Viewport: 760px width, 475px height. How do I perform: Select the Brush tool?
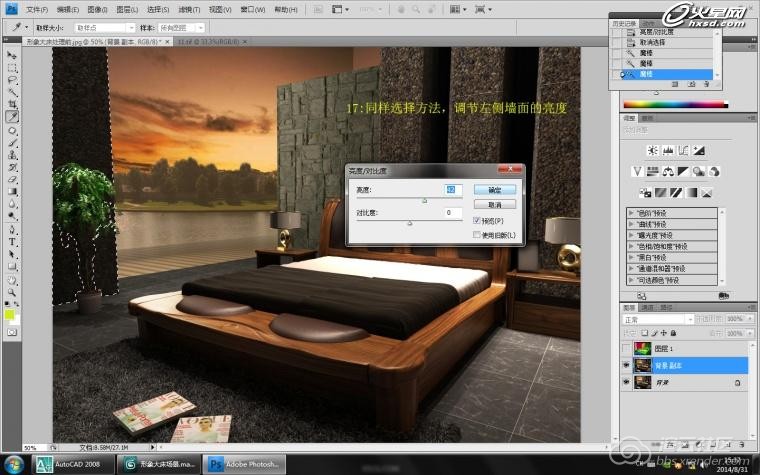point(12,142)
